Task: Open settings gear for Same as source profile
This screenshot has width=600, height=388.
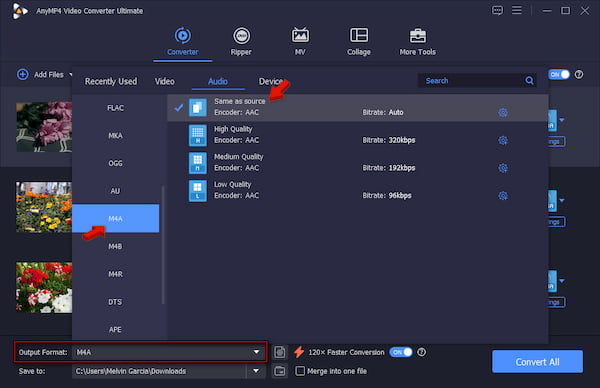Action: click(x=503, y=112)
